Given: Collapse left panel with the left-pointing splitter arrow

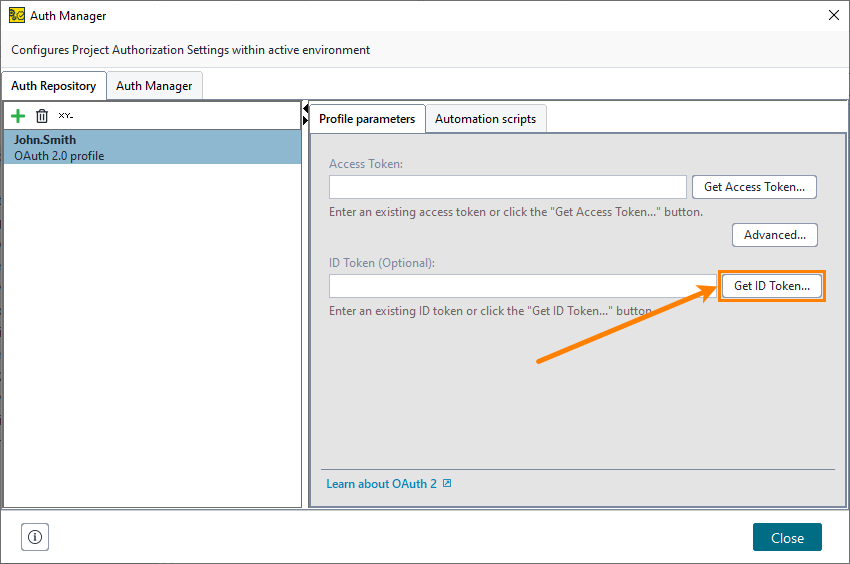Looking at the screenshot, I should click(305, 108).
